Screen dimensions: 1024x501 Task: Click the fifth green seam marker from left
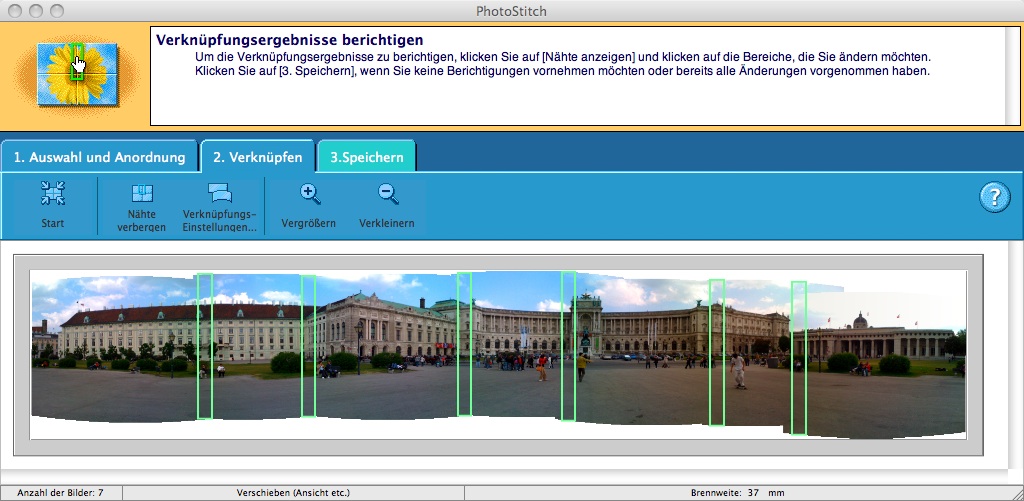point(716,352)
